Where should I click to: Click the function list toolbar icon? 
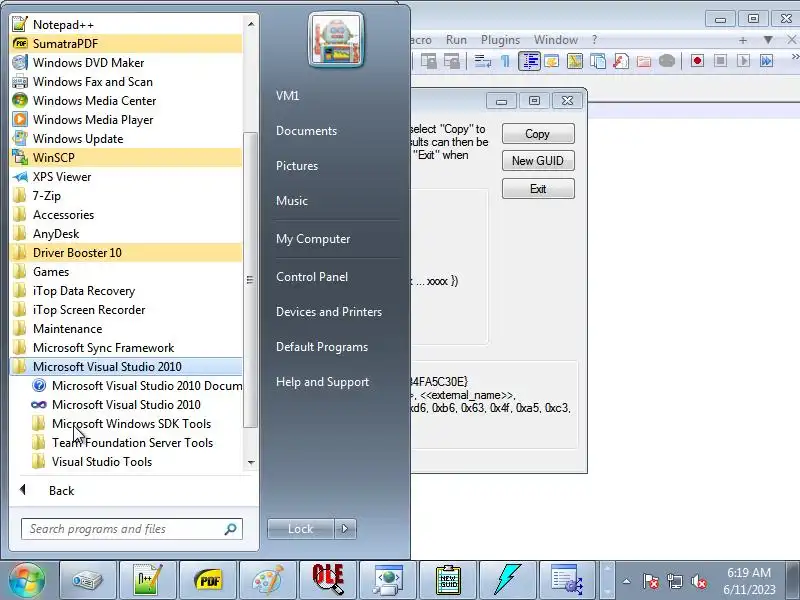point(621,61)
